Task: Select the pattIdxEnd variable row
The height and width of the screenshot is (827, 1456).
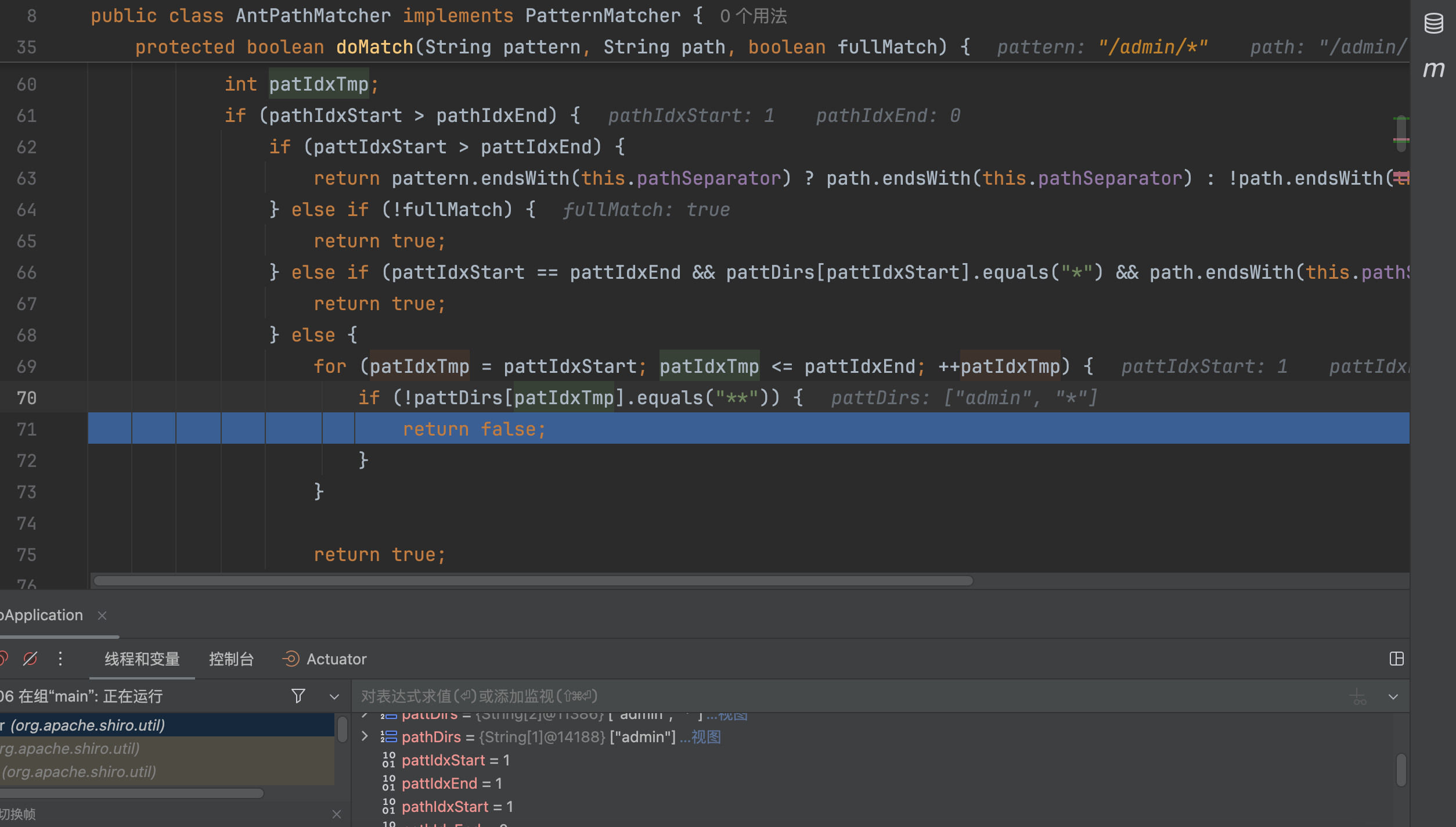Action: (439, 783)
